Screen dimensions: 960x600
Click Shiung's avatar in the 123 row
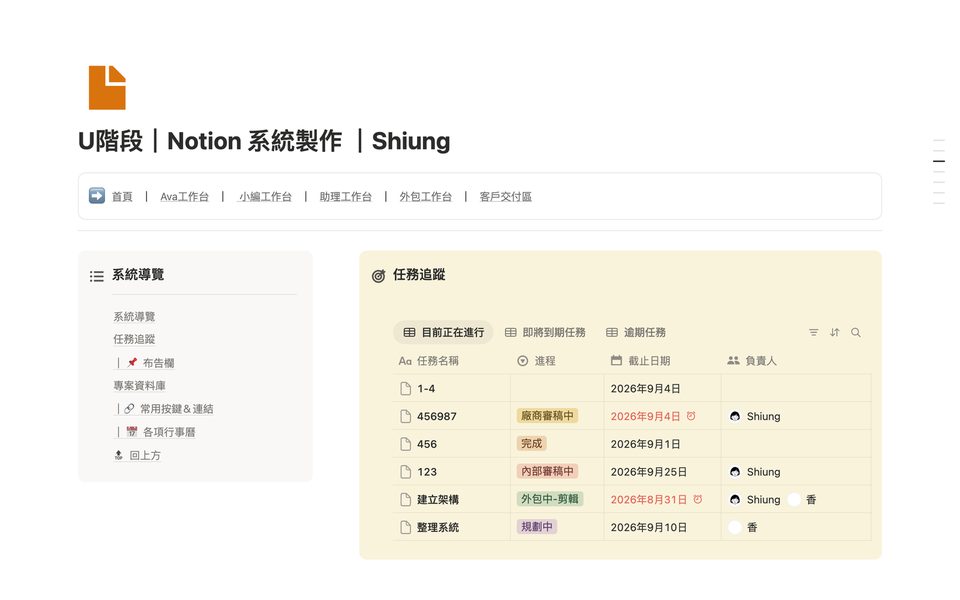(735, 471)
